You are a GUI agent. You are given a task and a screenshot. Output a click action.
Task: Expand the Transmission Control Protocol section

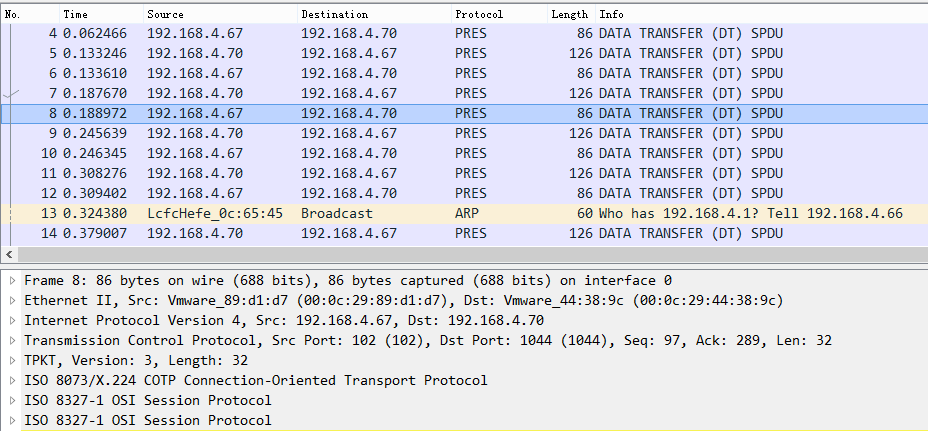(13, 341)
